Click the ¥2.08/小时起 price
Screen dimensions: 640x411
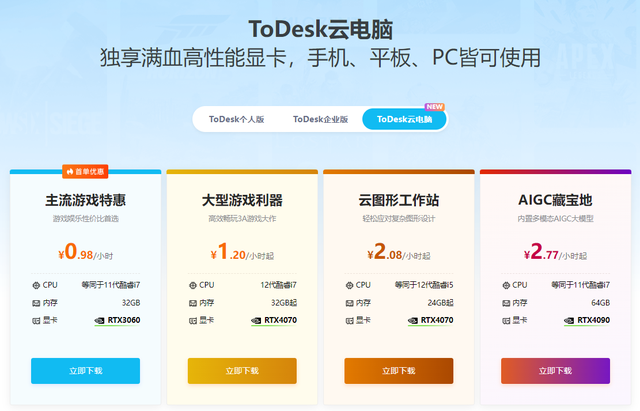tap(399, 252)
